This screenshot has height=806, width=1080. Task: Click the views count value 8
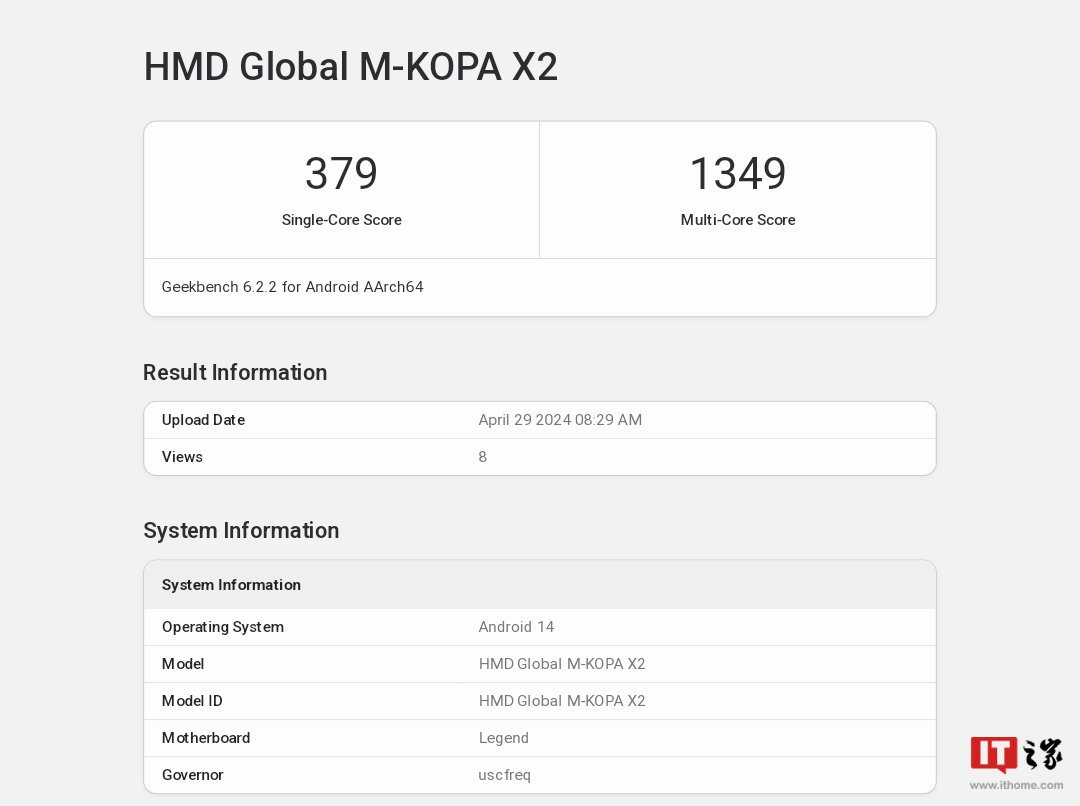482,457
